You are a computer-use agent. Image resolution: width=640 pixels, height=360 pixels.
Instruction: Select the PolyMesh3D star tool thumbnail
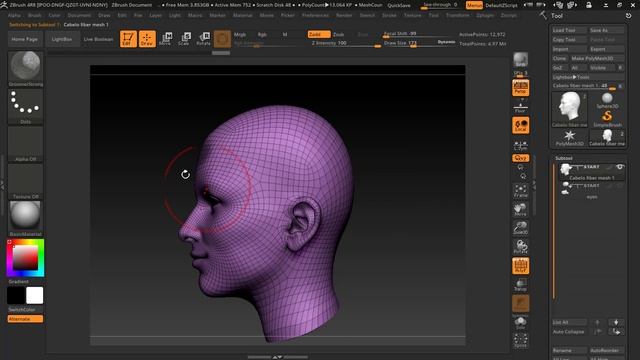pos(569,138)
